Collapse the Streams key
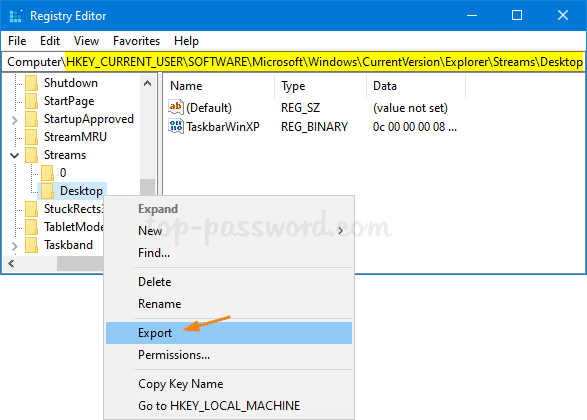 [14, 155]
